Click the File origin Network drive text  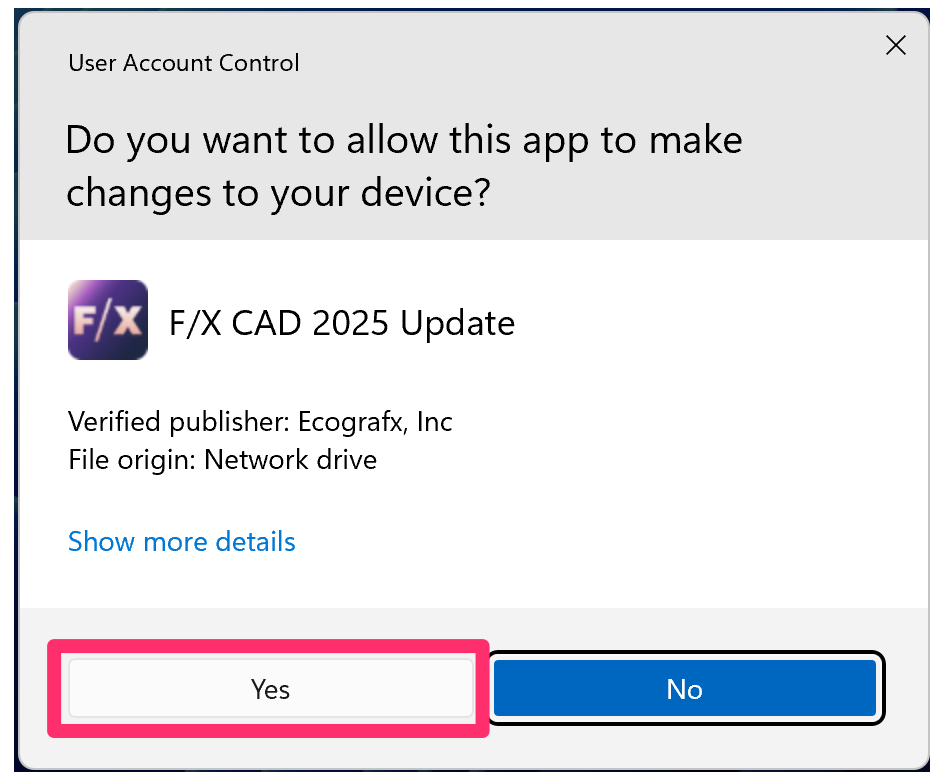(221, 459)
